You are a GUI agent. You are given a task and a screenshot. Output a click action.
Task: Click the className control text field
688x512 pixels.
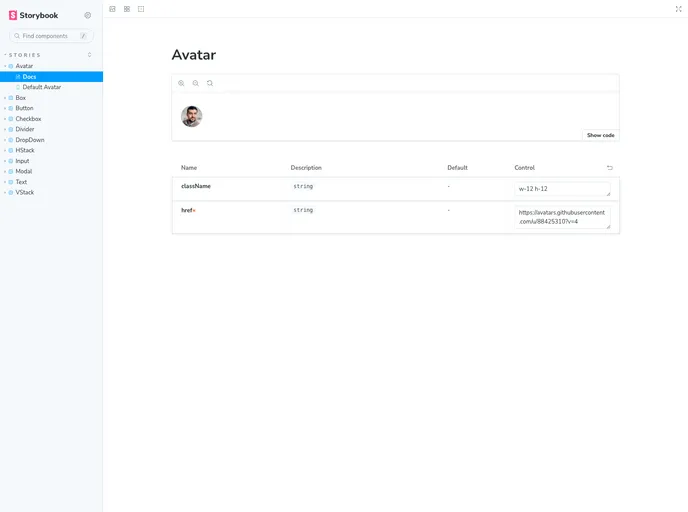pos(562,188)
